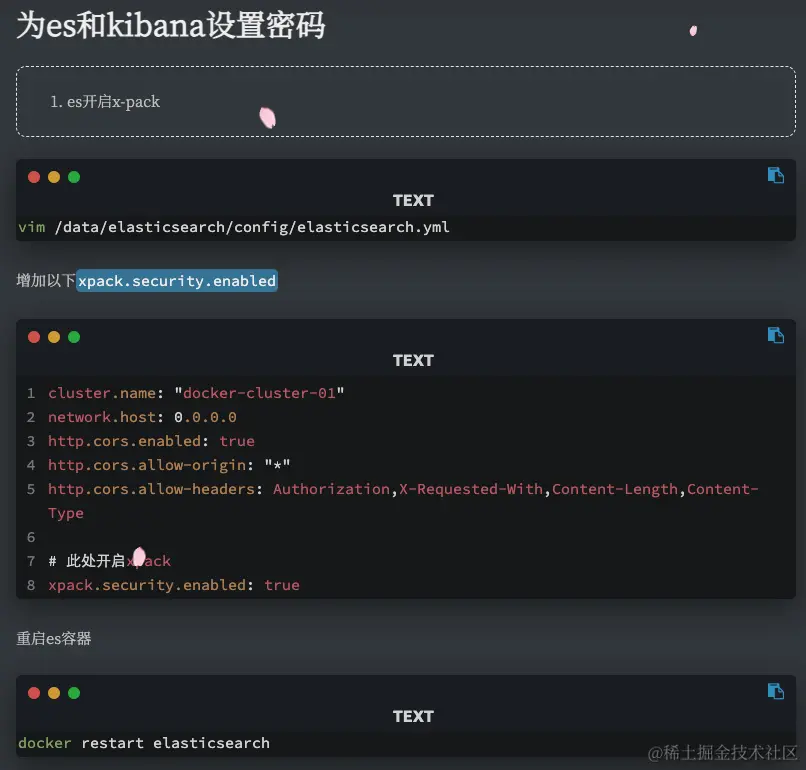Viewport: 806px width, 770px height.
Task: Click the xpack.security.enabled inline code tag
Action: pyautogui.click(x=177, y=281)
